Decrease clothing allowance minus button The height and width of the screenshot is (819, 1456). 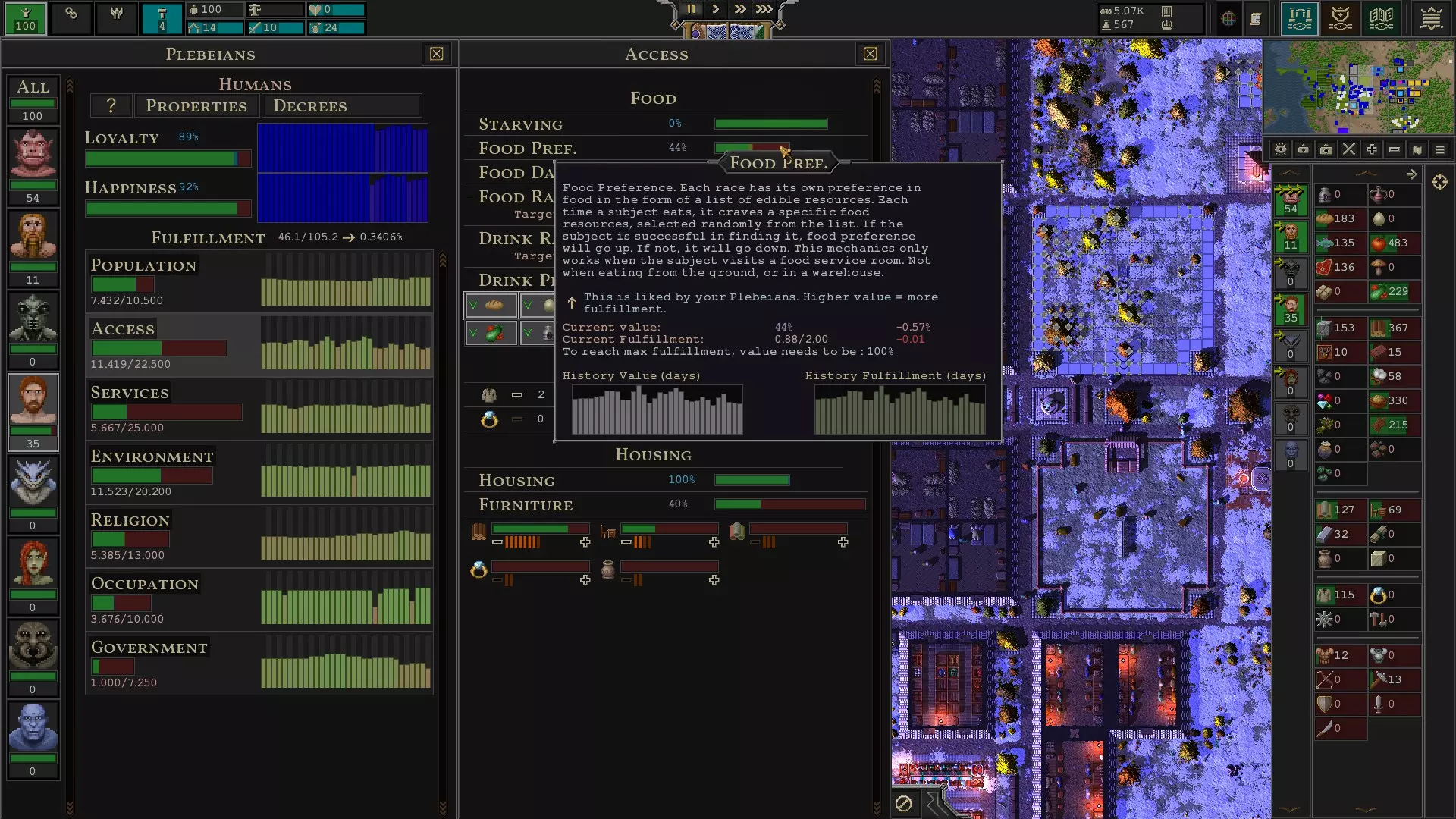(x=516, y=394)
